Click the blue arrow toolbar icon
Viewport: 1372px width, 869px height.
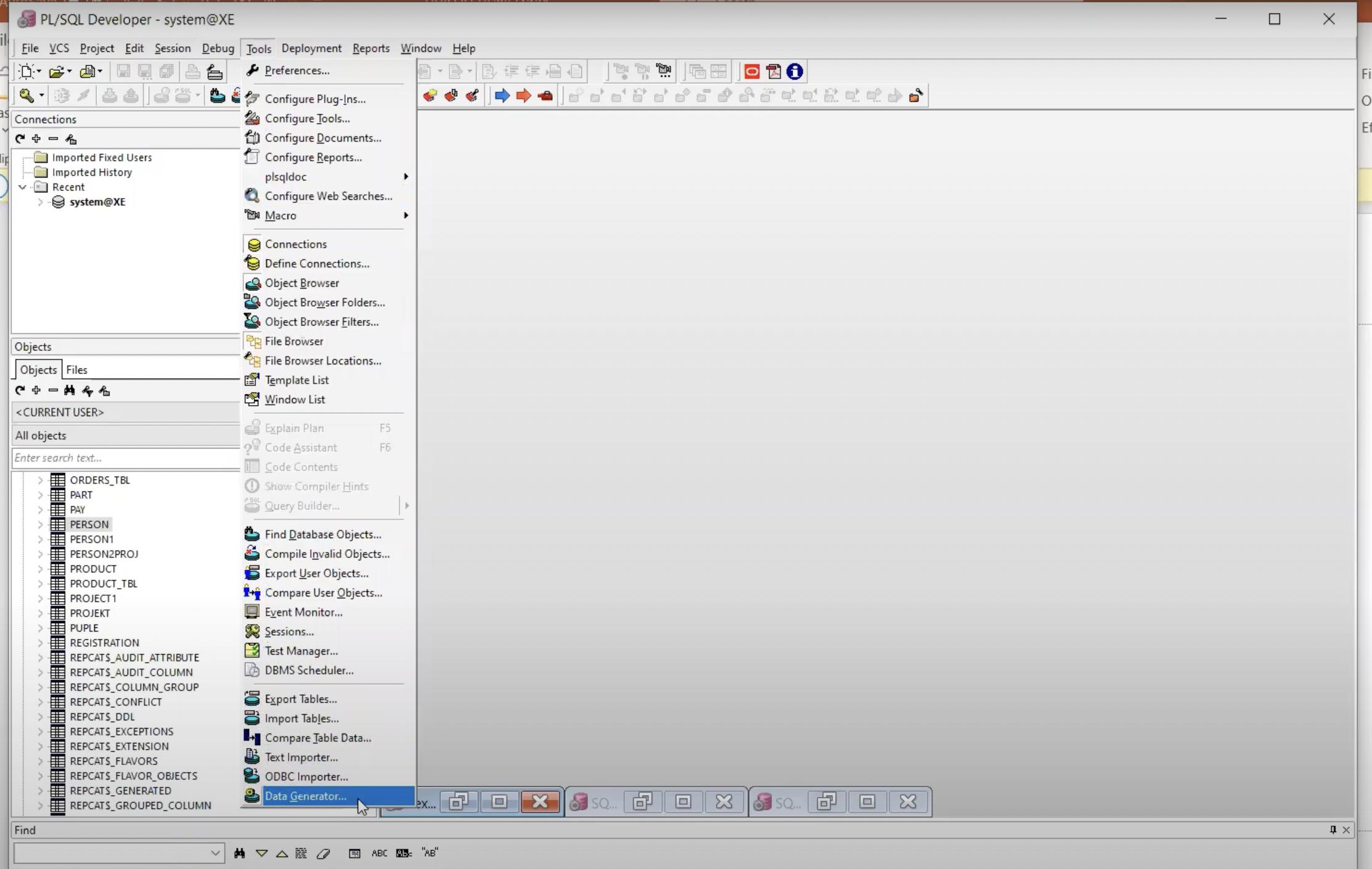(x=502, y=96)
